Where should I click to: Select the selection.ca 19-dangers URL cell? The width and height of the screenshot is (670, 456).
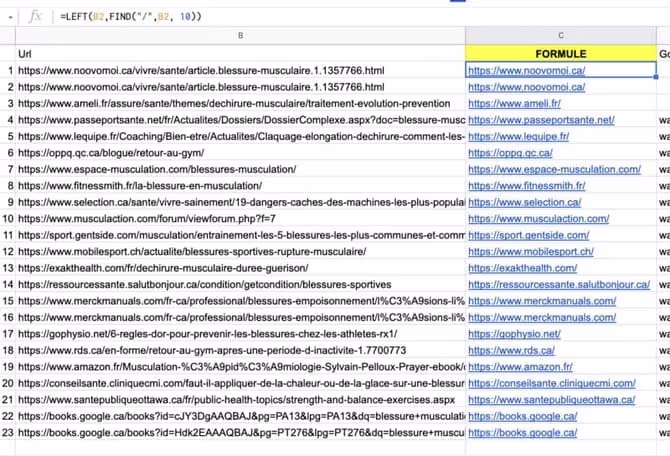pyautogui.click(x=241, y=202)
